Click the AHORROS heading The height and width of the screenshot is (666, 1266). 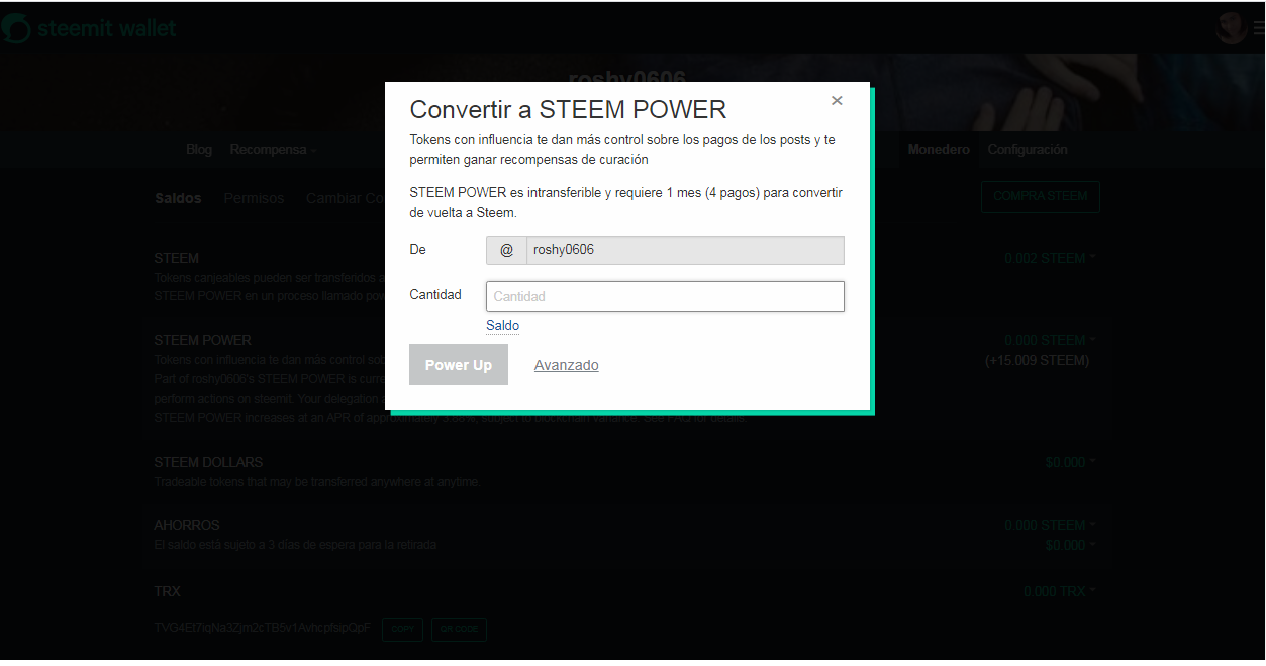click(x=187, y=525)
